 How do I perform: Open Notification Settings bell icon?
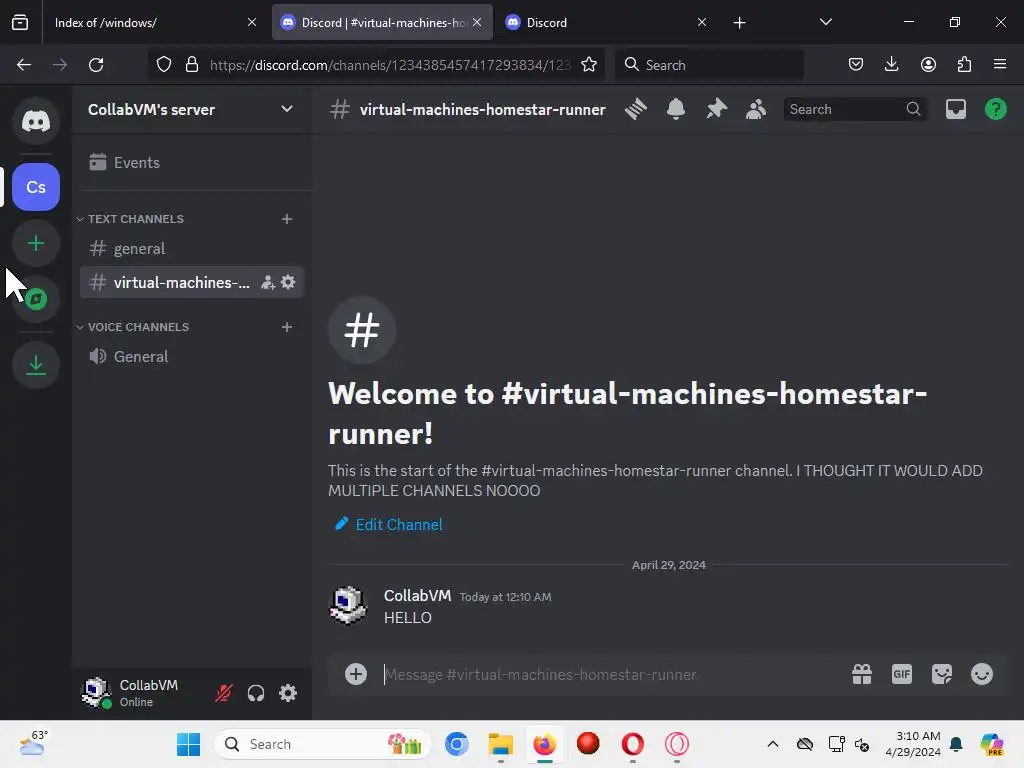pyautogui.click(x=676, y=109)
